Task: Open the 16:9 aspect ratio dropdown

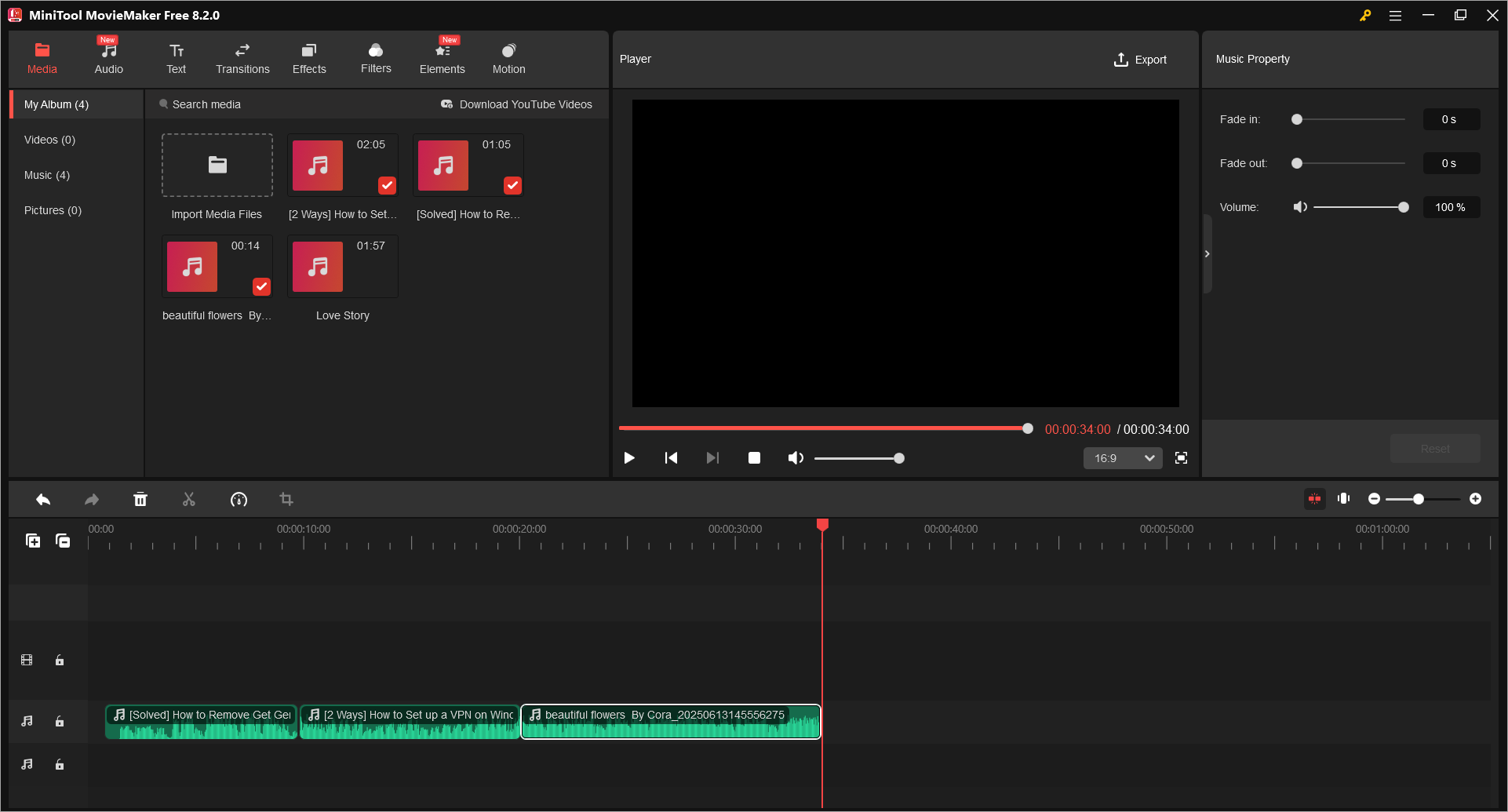Action: coord(1123,458)
